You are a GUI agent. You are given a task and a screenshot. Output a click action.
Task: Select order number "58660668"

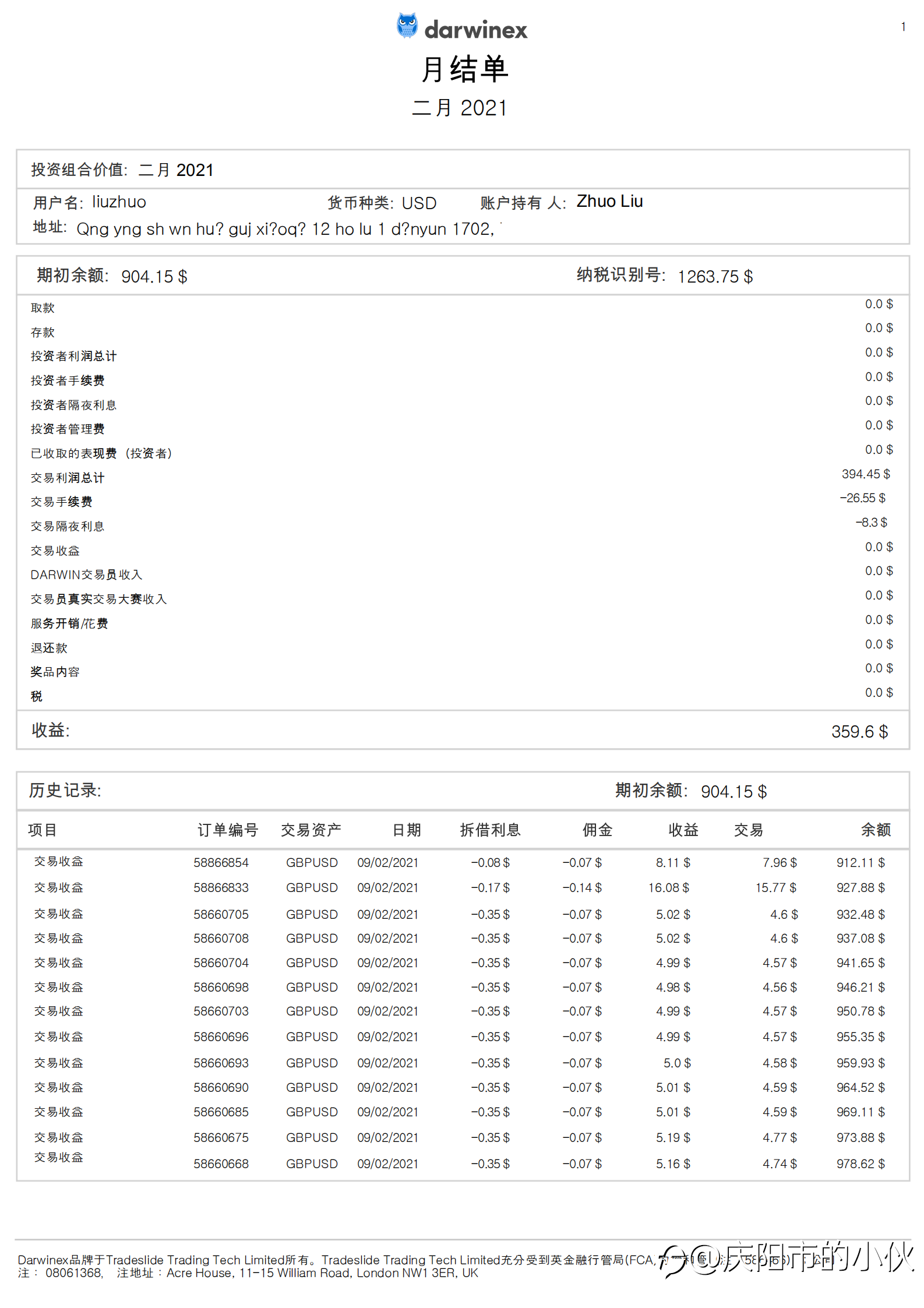(221, 1164)
